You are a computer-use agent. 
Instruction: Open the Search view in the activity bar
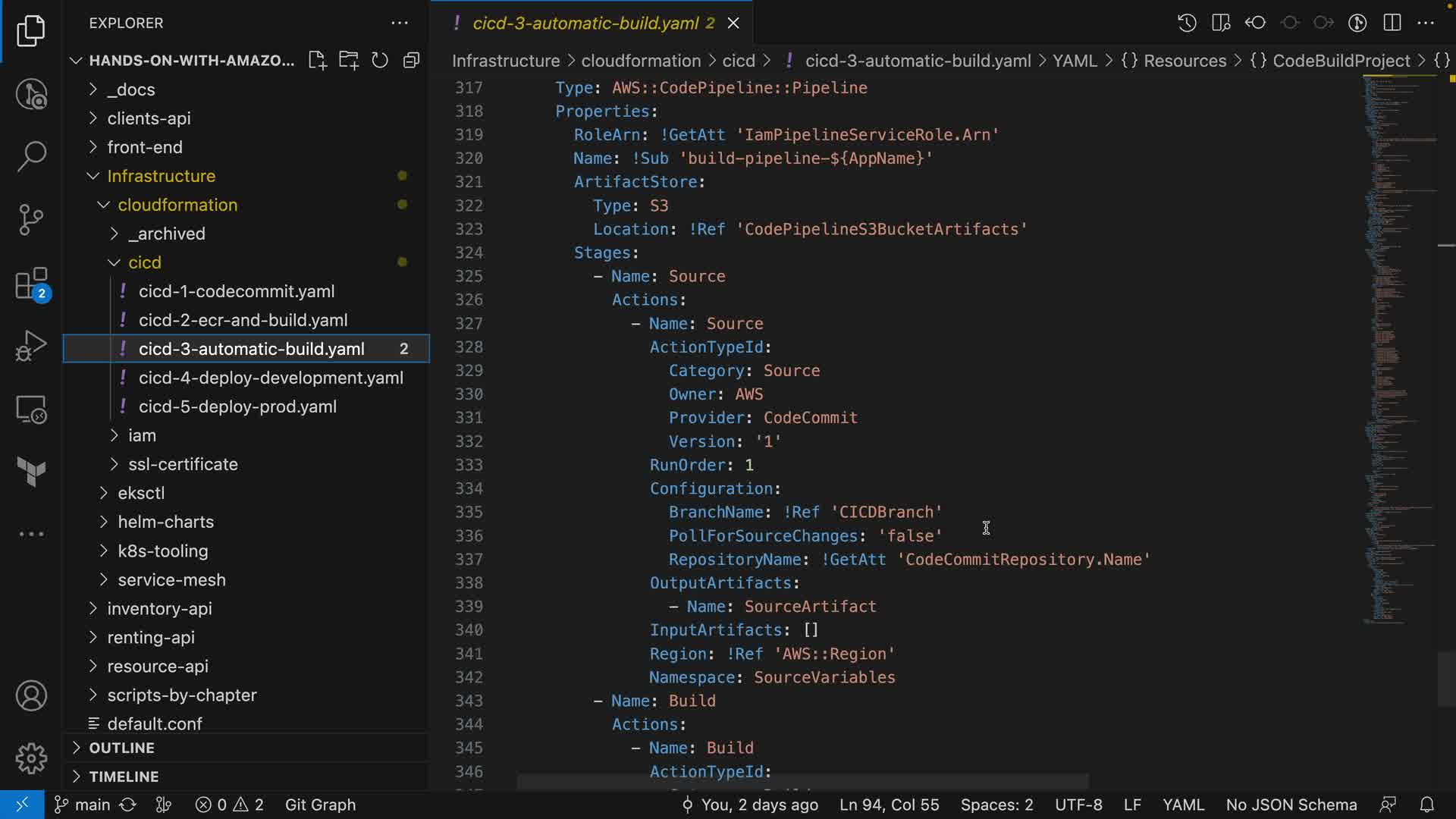31,156
